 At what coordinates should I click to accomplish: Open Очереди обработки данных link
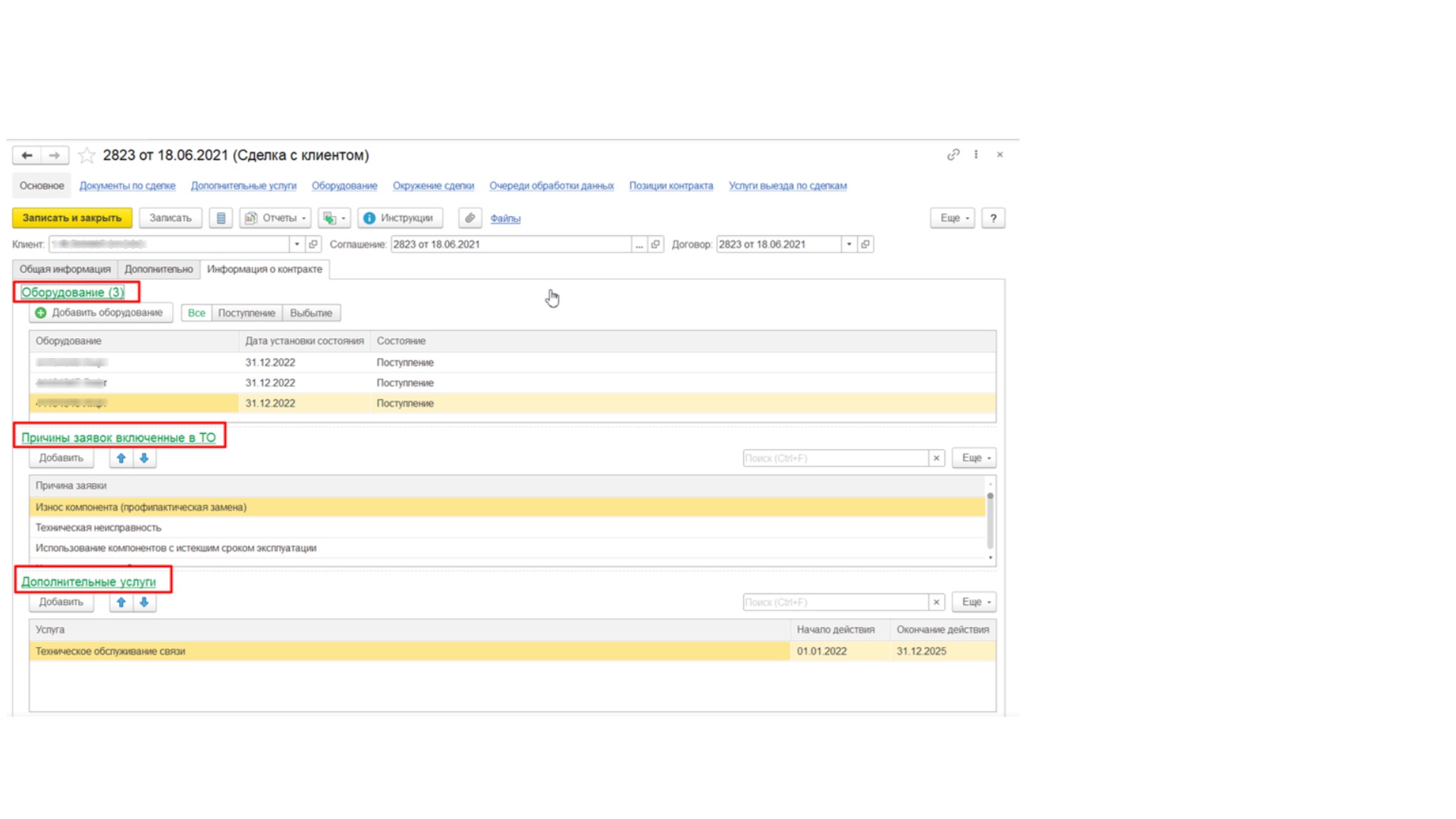[x=551, y=186]
